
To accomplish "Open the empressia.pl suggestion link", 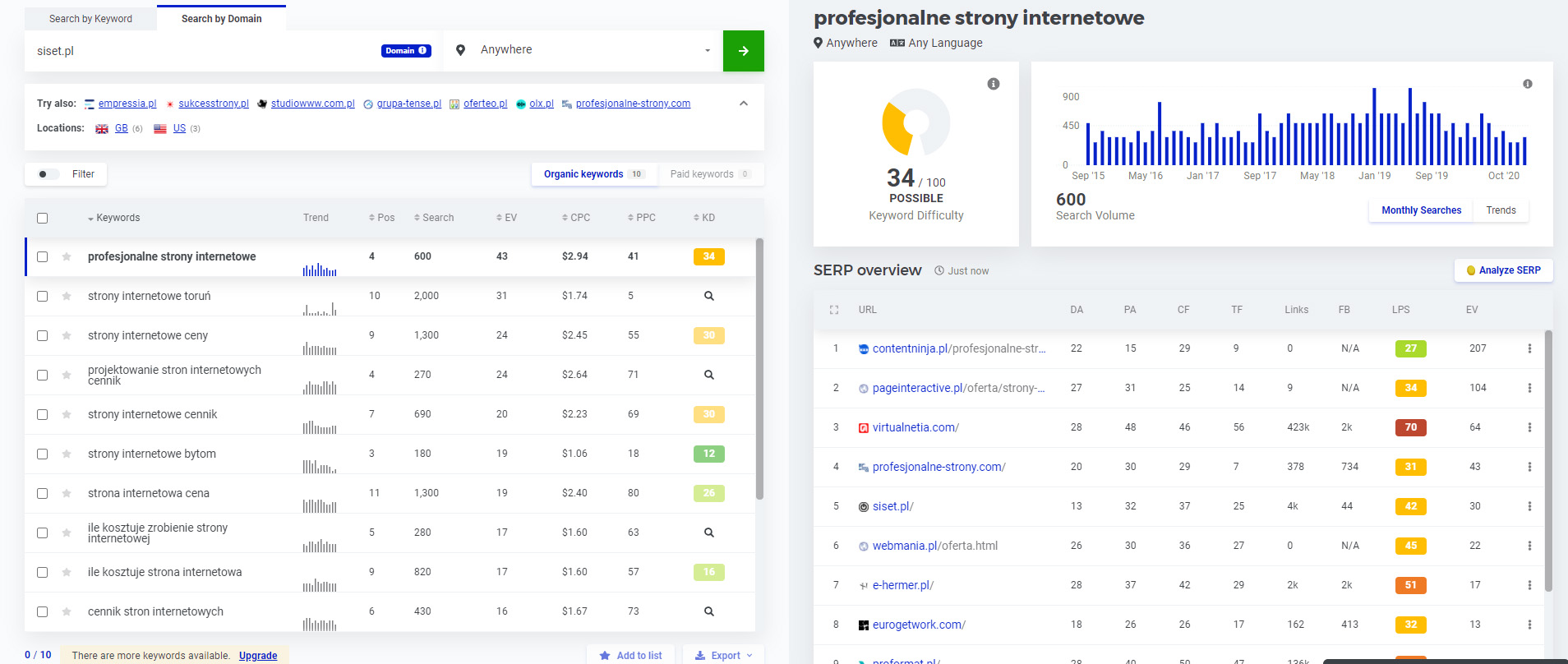I will point(127,104).
